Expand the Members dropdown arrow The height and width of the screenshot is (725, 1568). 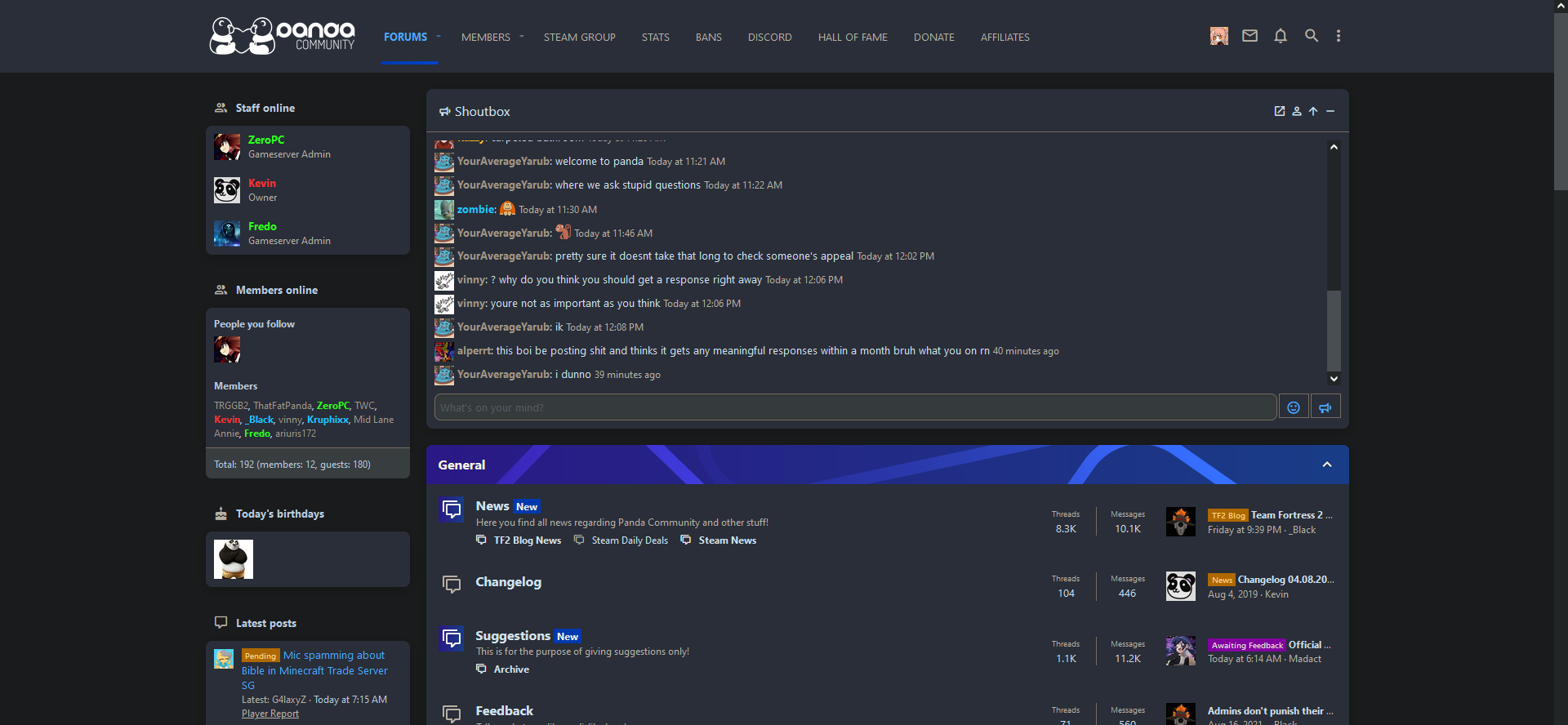522,37
